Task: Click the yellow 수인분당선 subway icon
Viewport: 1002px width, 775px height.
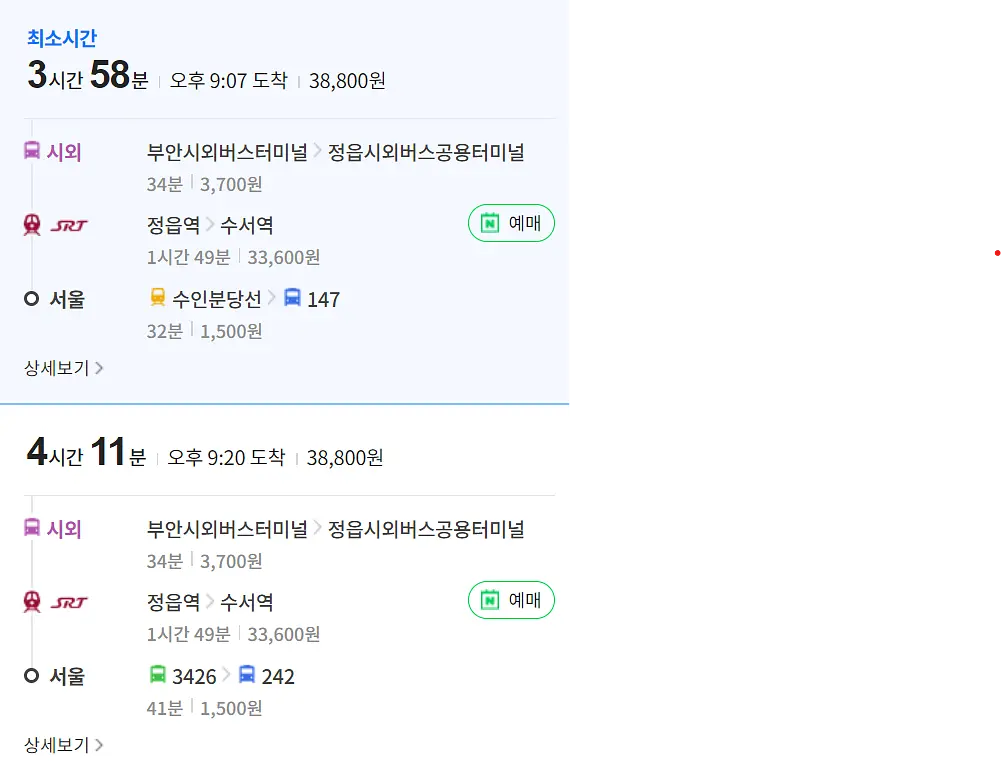Action: click(x=157, y=297)
